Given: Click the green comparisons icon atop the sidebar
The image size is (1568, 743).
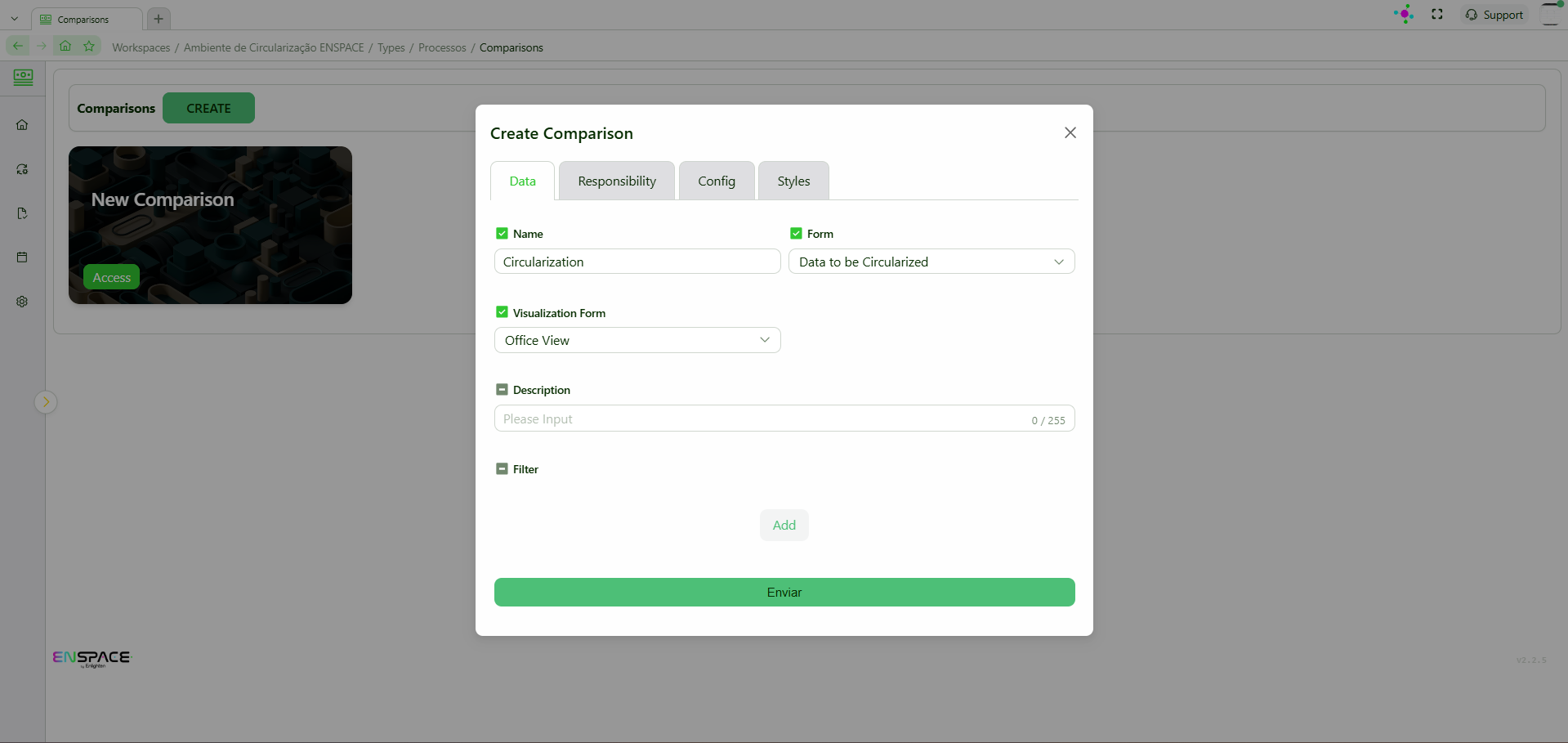Looking at the screenshot, I should point(23,78).
